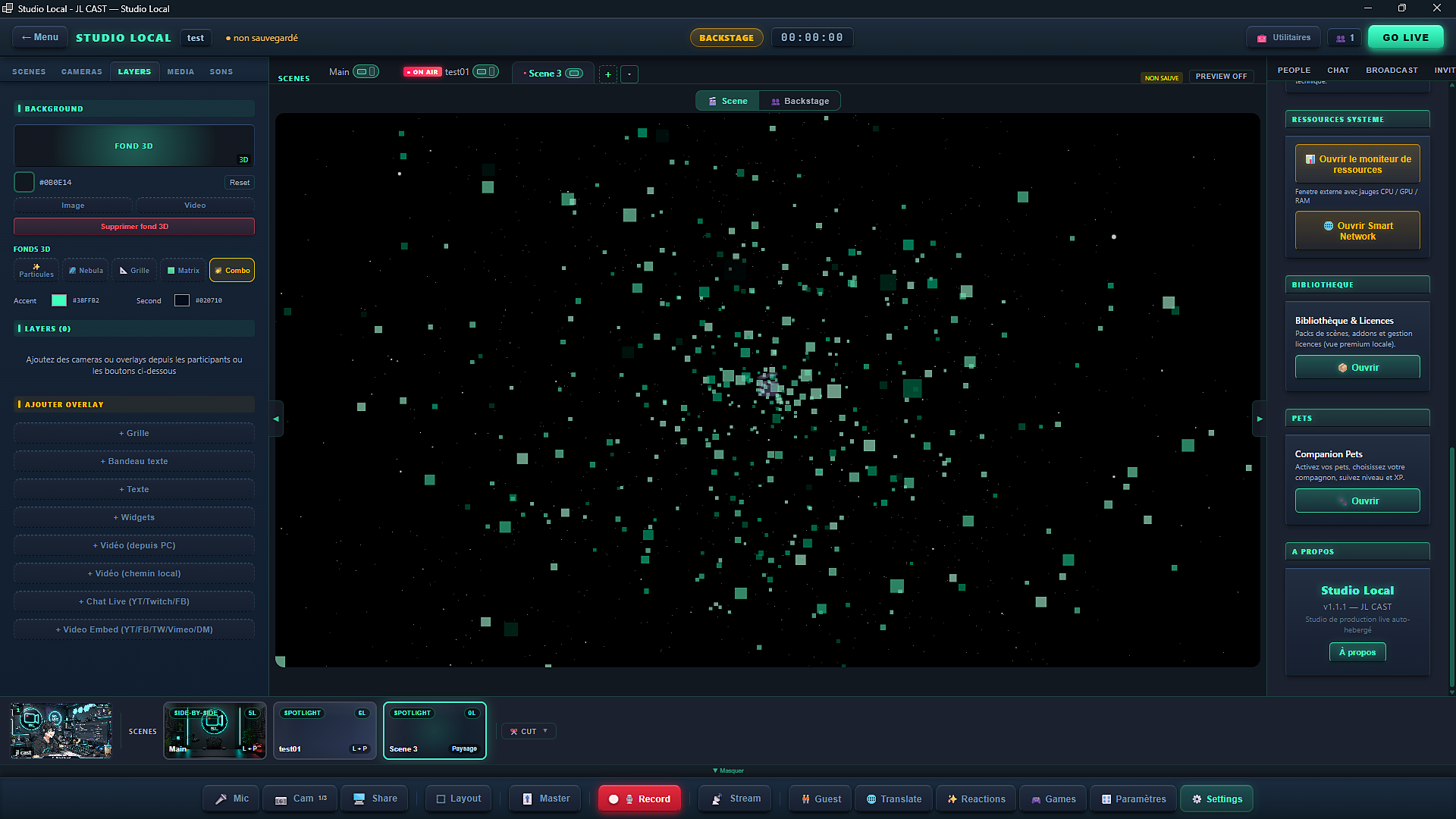Open the resource monitor button
Screen dimensions: 1456x819
1357,164
